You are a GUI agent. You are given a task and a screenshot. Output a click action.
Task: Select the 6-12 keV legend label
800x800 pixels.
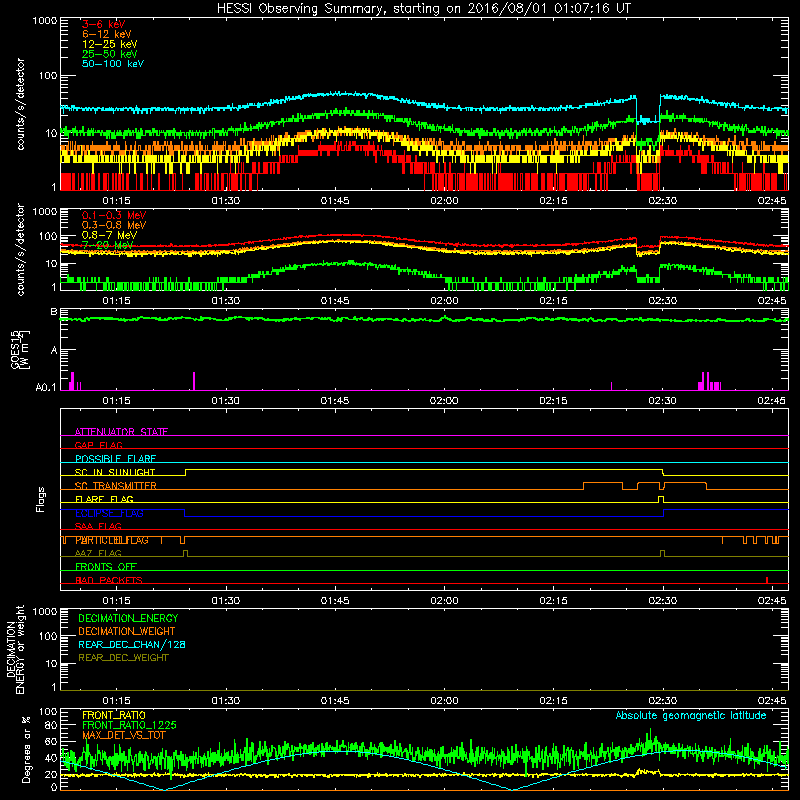pyautogui.click(x=106, y=34)
